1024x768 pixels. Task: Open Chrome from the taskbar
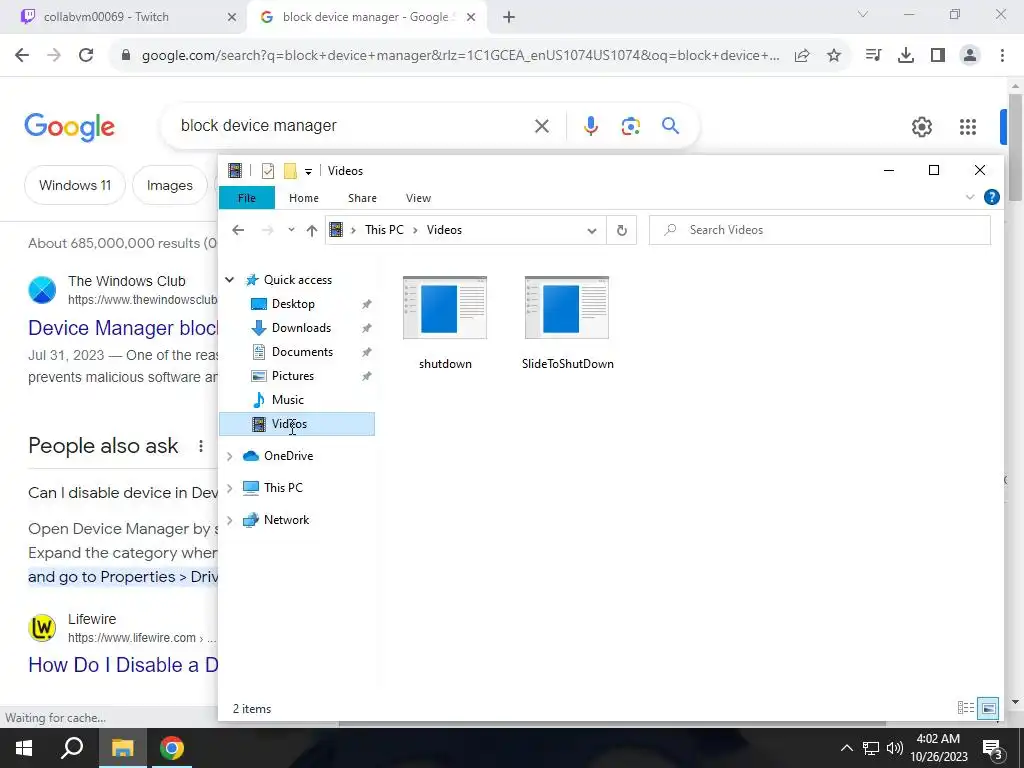click(x=172, y=748)
